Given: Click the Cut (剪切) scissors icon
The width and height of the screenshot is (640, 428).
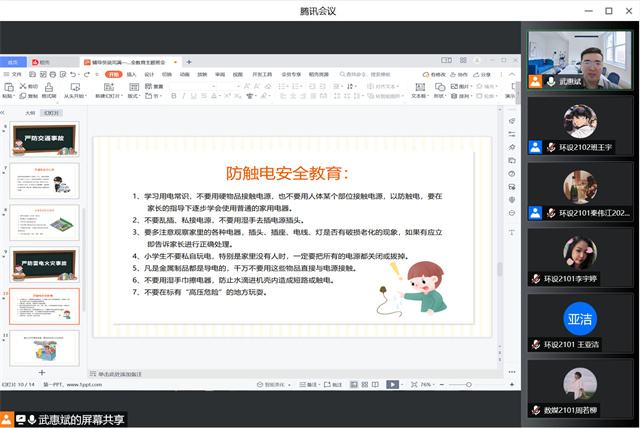Looking at the screenshot, I should 23,86.
